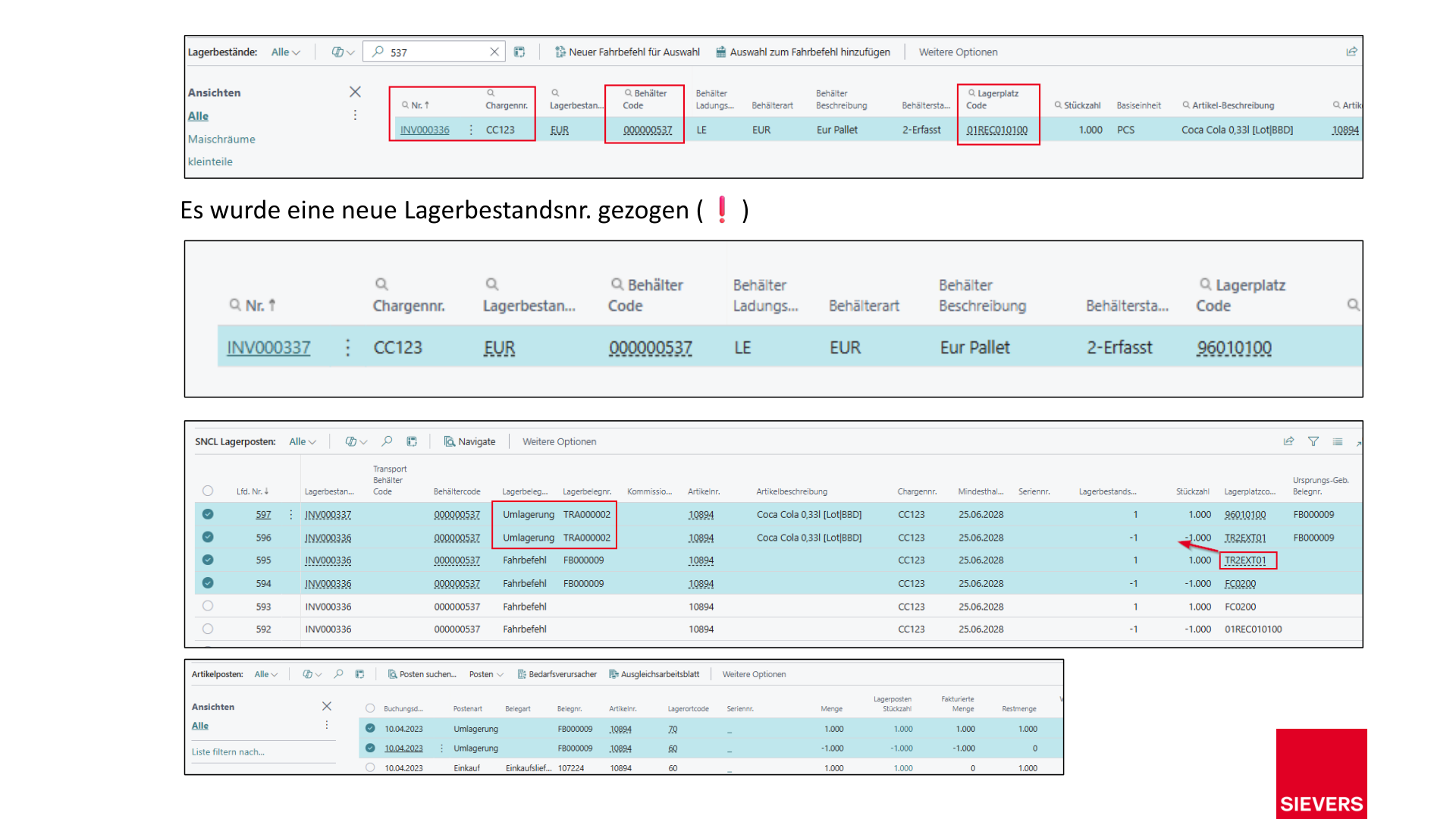This screenshot has height=819, width=1456.
Task: Click search icon in Artikelposten toolbar
Action: [338, 674]
